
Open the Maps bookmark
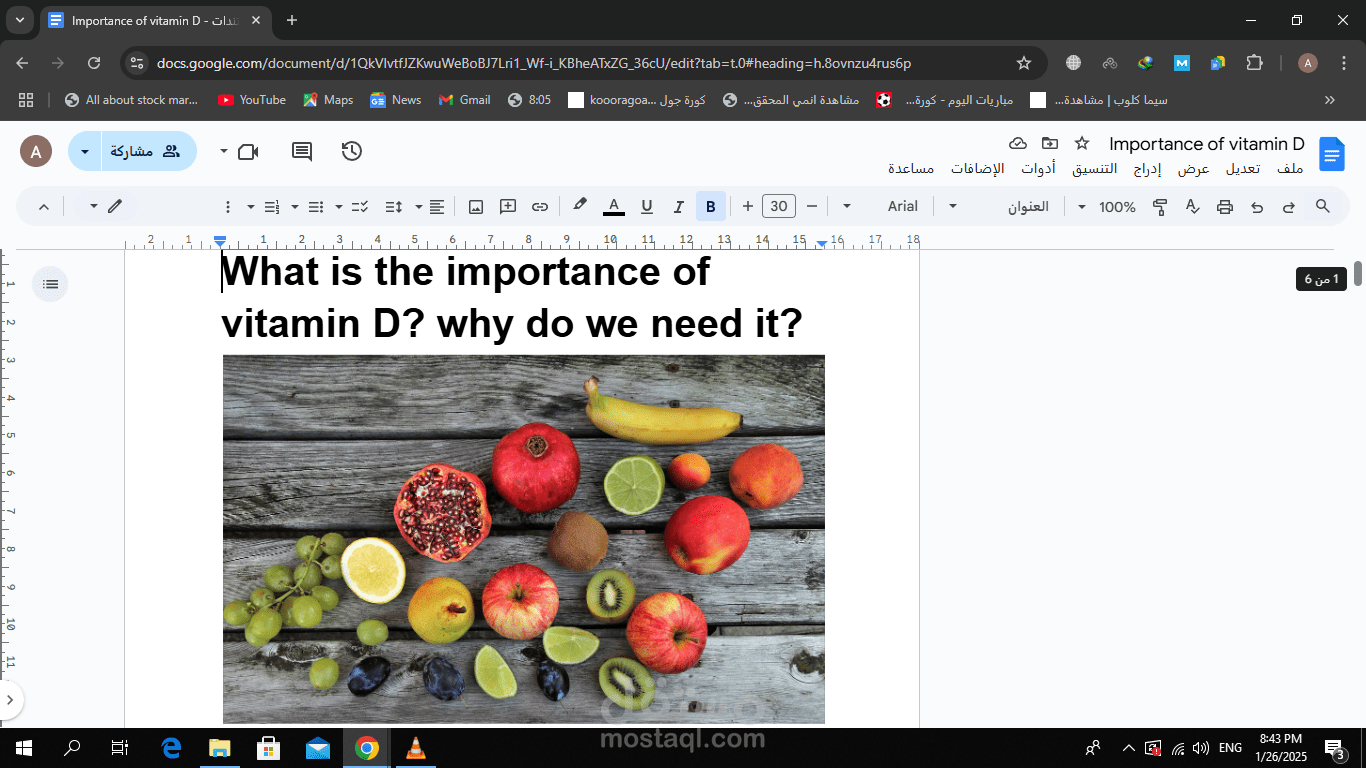tap(328, 100)
